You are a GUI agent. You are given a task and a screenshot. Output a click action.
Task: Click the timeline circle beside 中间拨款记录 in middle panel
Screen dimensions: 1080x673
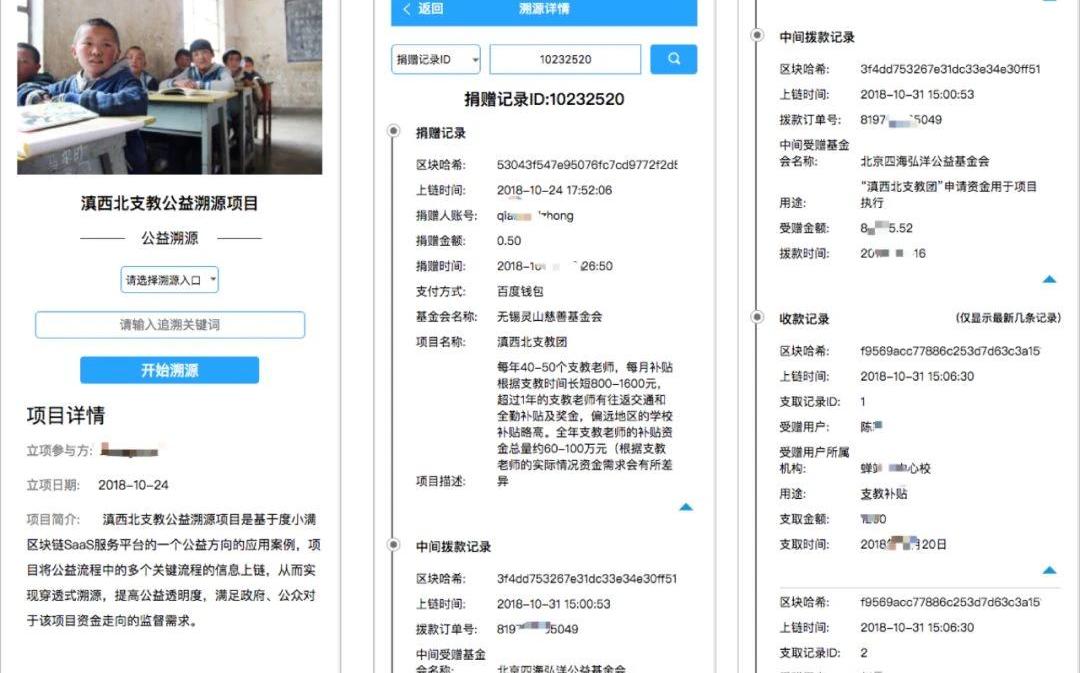coord(391,547)
